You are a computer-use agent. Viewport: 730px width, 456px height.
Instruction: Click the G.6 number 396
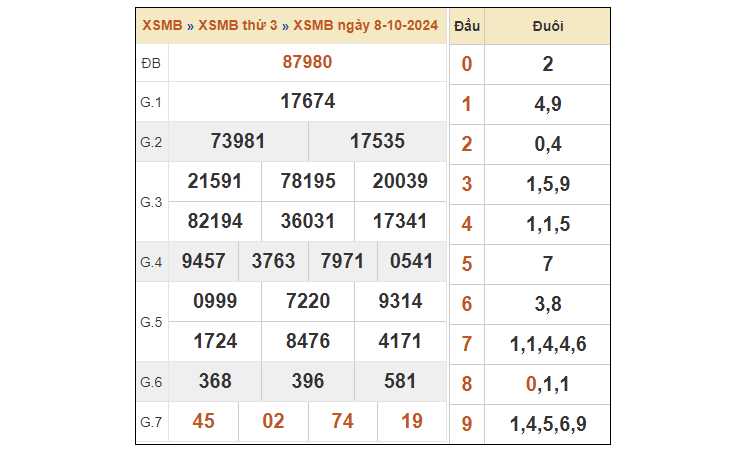tap(307, 381)
